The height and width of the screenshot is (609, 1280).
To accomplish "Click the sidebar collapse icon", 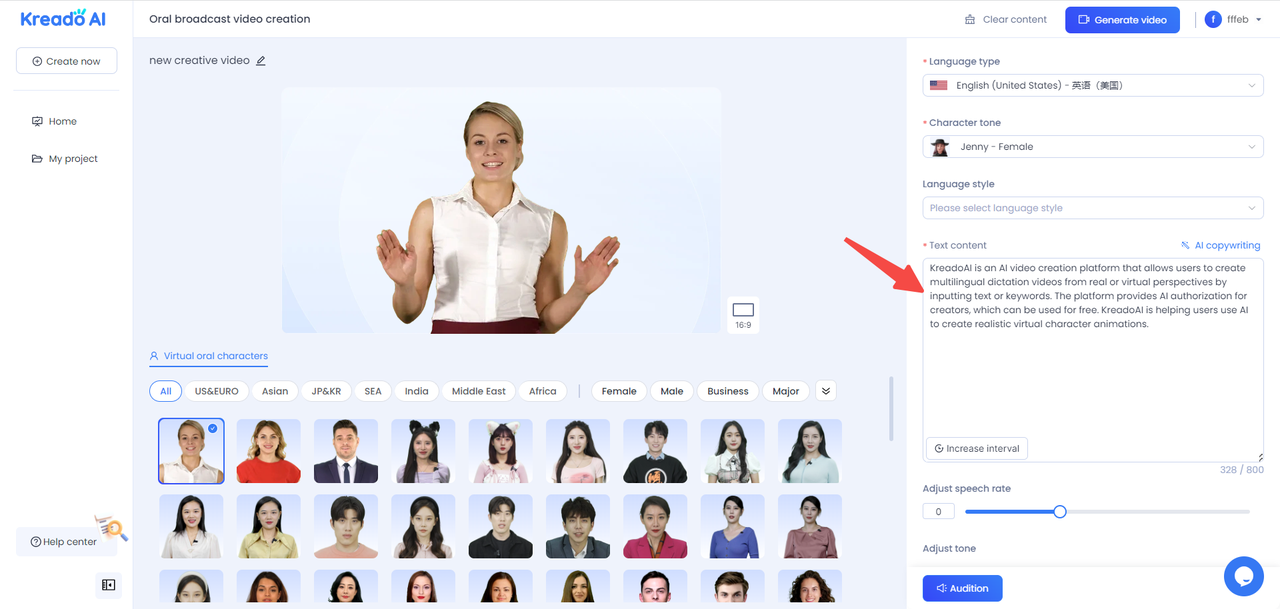I will pyautogui.click(x=108, y=585).
